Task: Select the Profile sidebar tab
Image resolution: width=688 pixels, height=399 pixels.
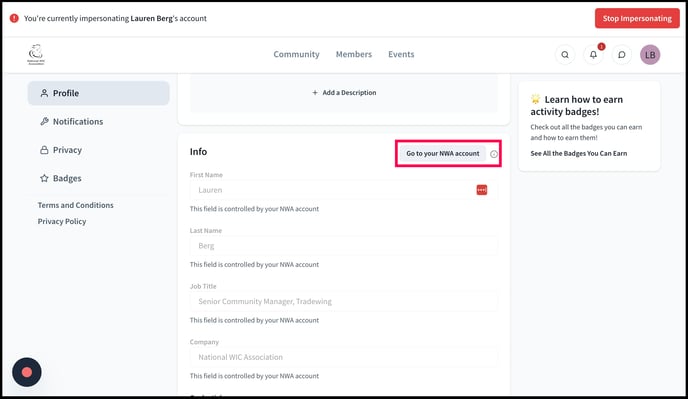Action: [99, 93]
